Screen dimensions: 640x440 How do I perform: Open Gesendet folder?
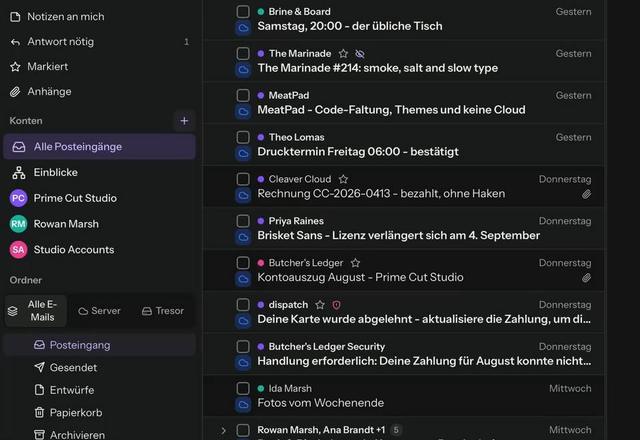pyautogui.click(x=99, y=367)
